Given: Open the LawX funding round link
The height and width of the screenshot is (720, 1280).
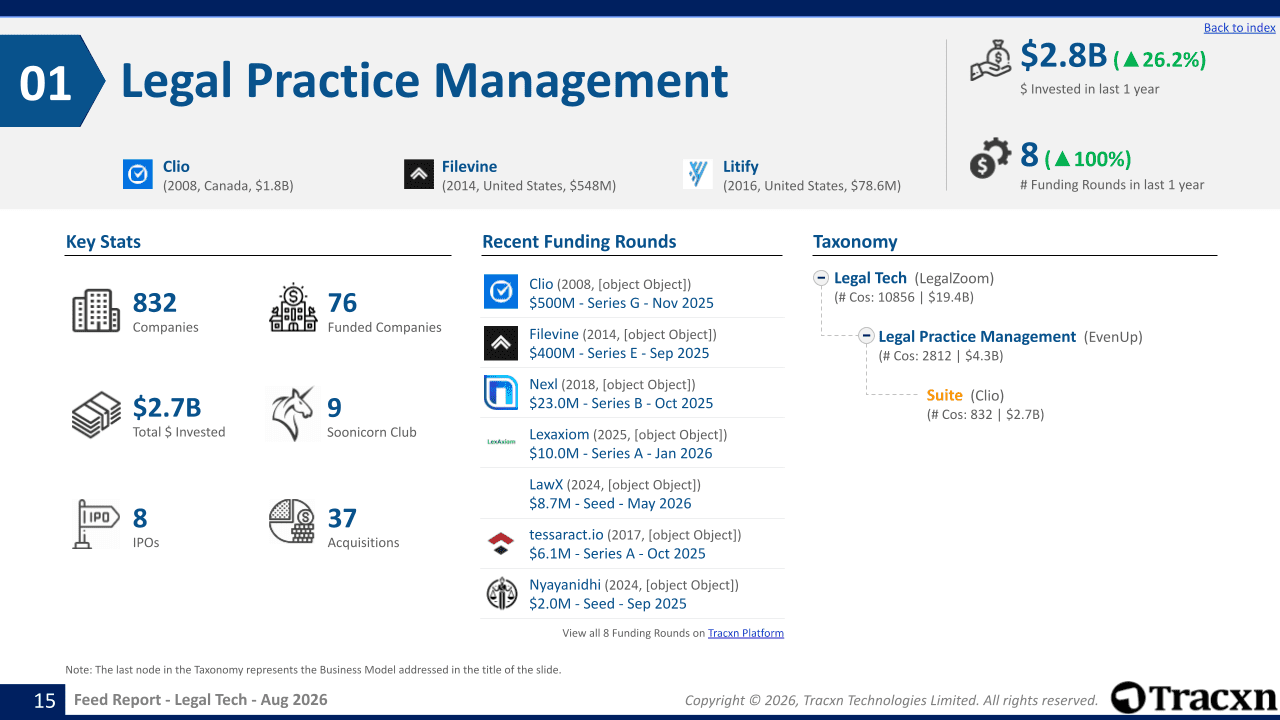Looking at the screenshot, I should [x=546, y=484].
